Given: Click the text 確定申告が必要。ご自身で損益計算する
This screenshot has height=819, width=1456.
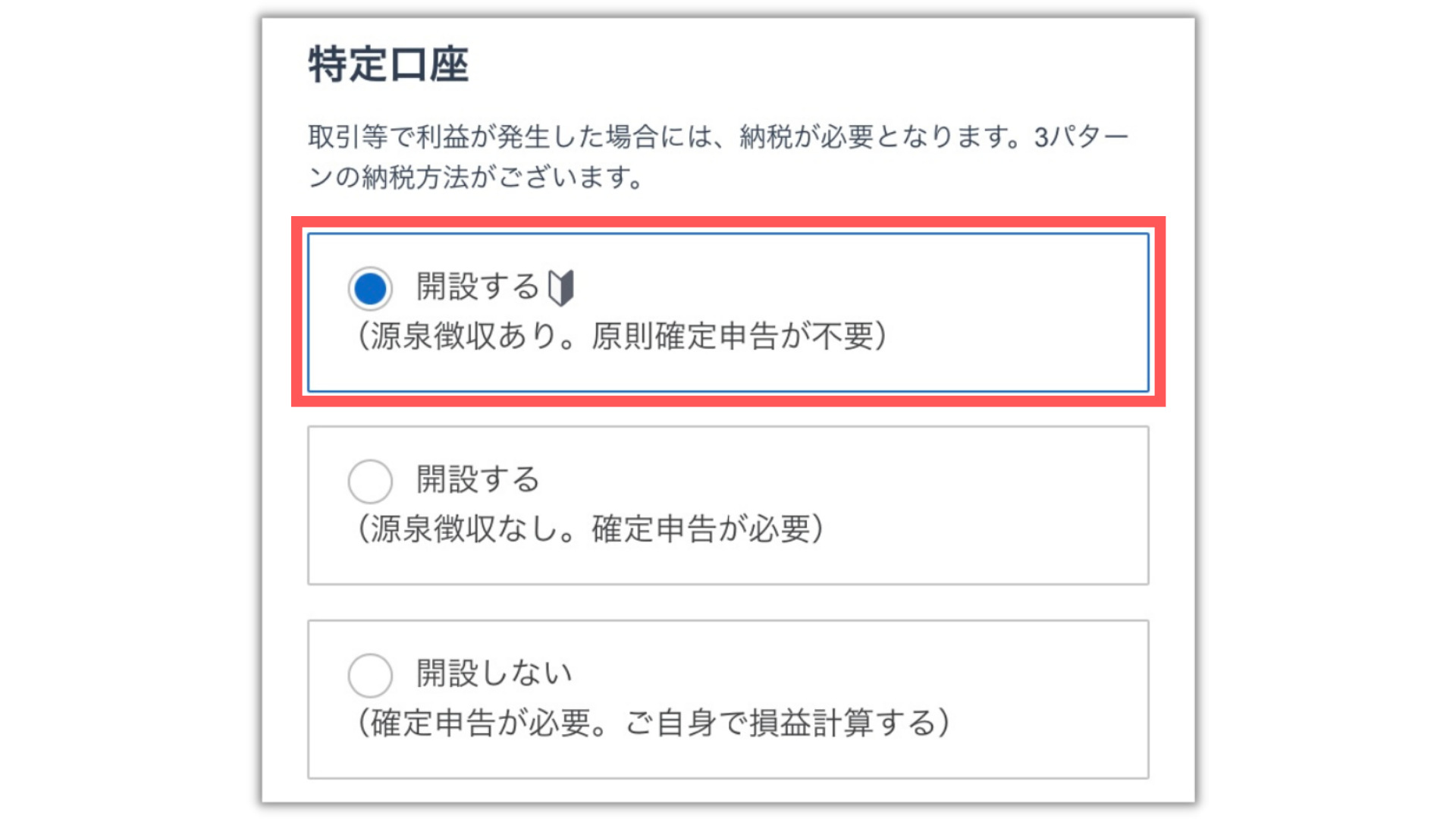Looking at the screenshot, I should click(654, 723).
